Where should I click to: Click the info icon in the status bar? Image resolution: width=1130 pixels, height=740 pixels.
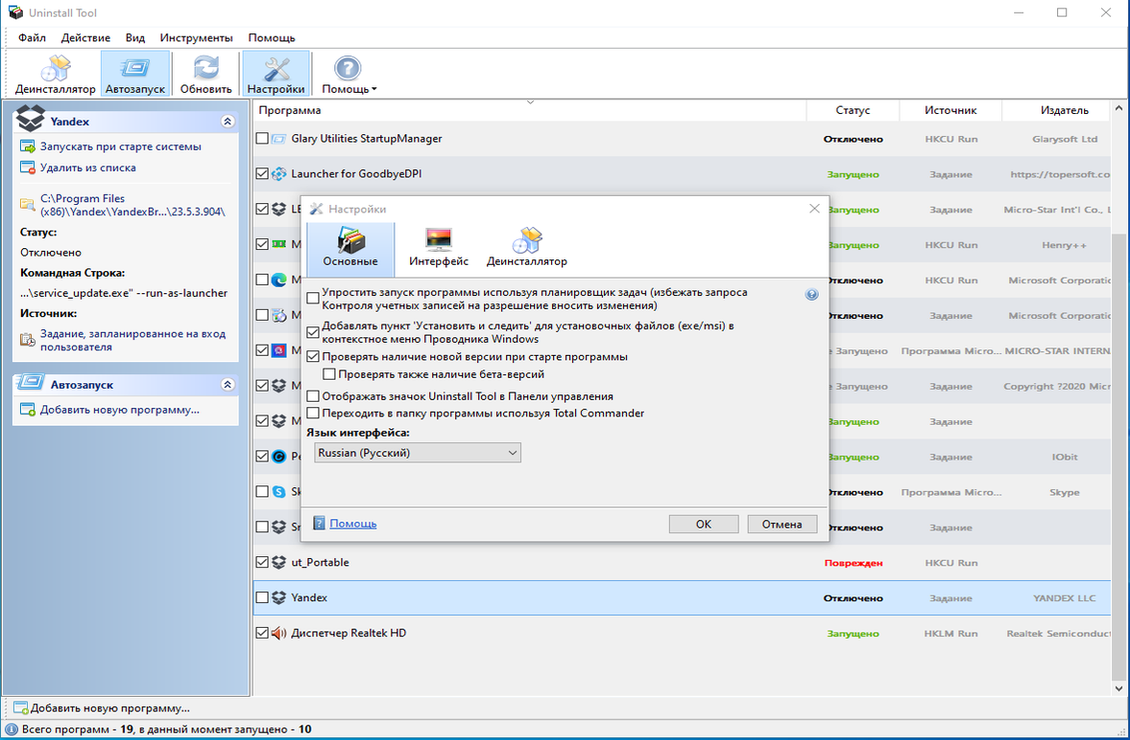tap(12, 729)
